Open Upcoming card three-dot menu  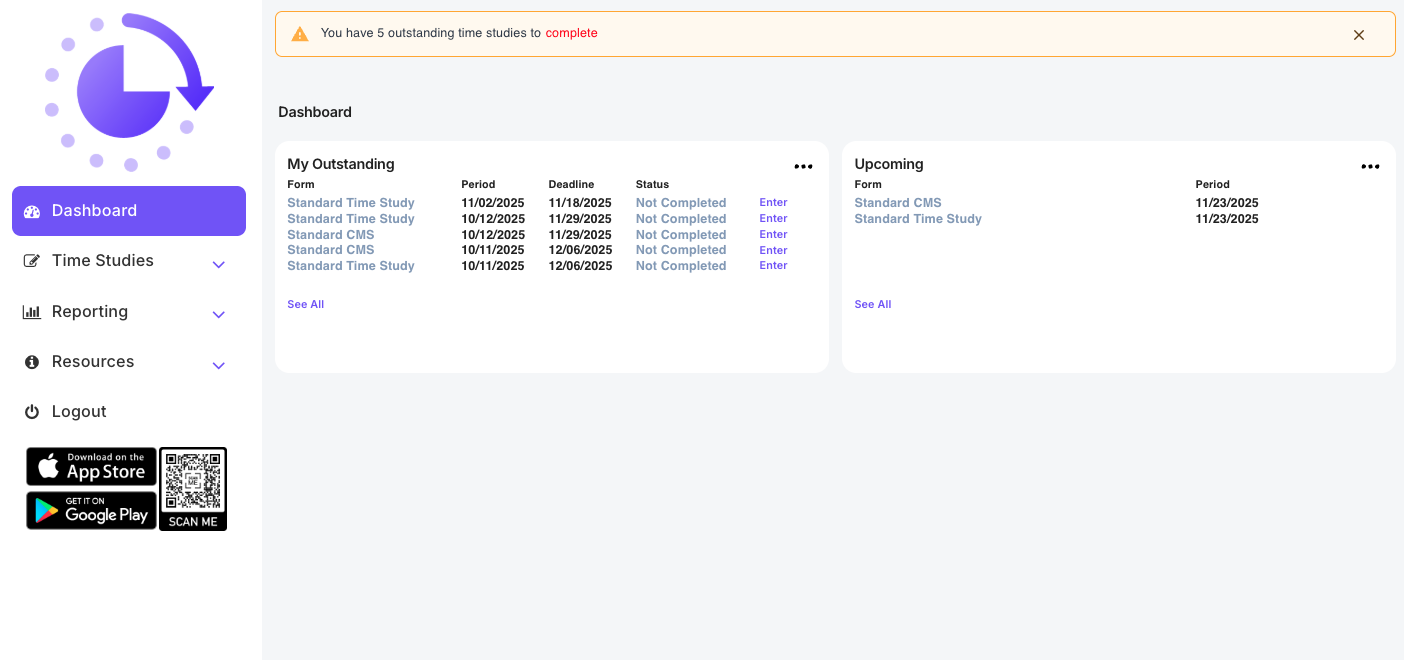(1371, 167)
